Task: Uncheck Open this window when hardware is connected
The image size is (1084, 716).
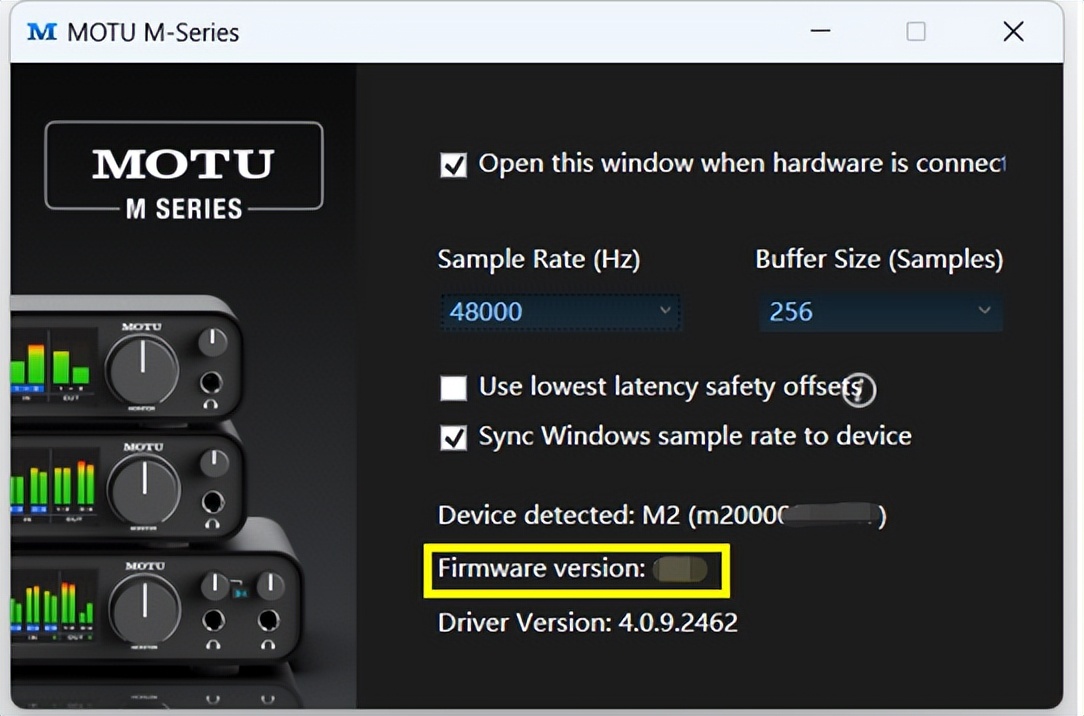Action: [452, 164]
